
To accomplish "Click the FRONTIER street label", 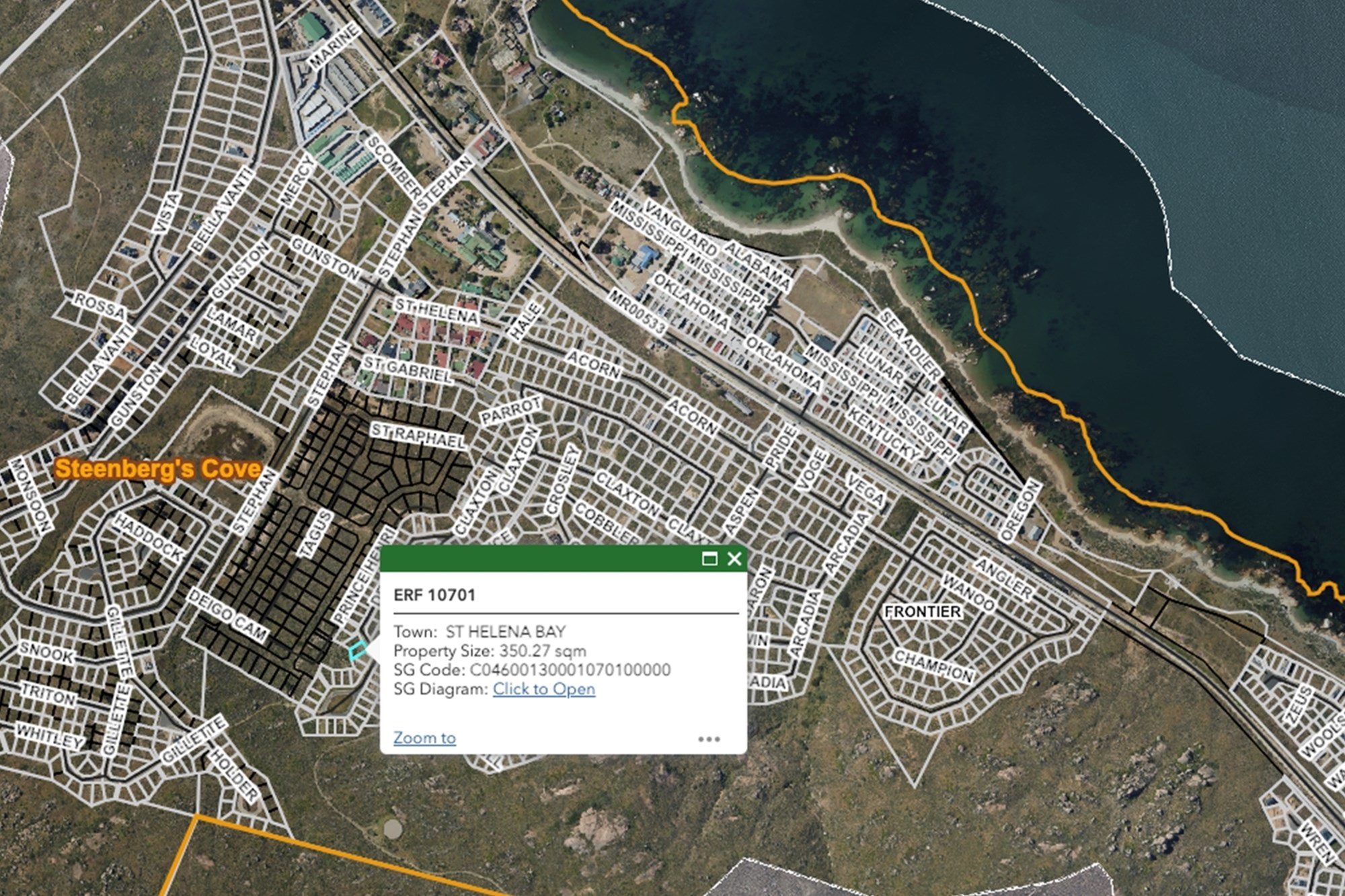I will [x=922, y=612].
